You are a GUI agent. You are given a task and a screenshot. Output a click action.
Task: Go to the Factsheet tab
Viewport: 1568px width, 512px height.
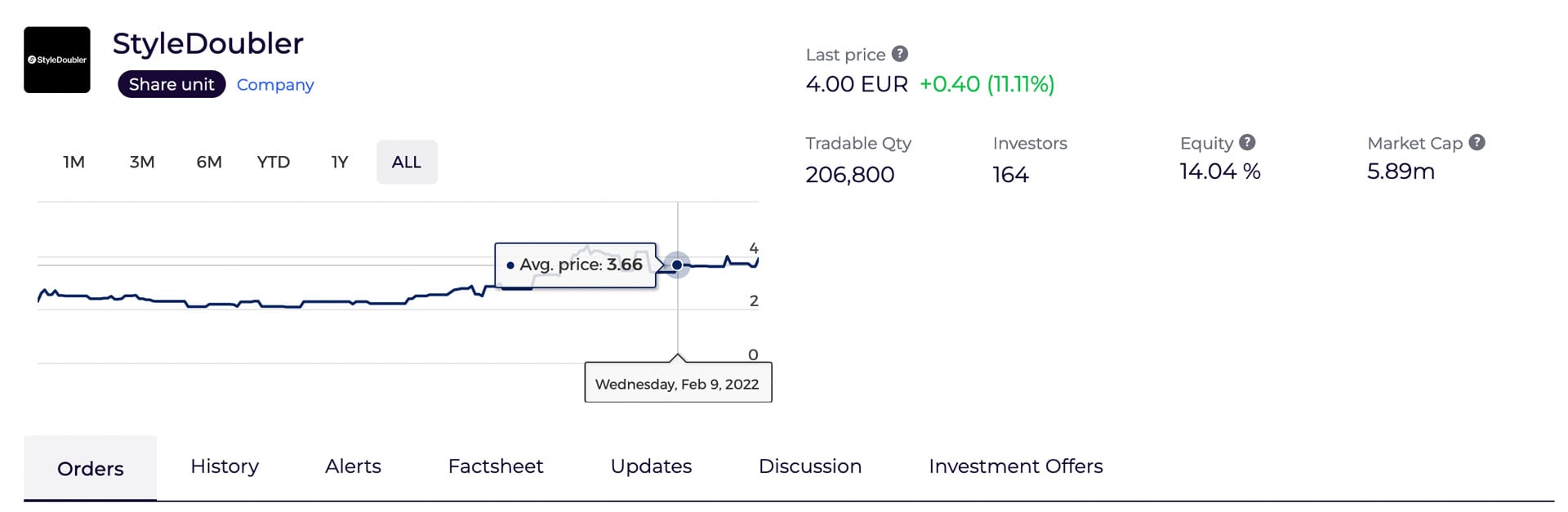pyautogui.click(x=496, y=466)
